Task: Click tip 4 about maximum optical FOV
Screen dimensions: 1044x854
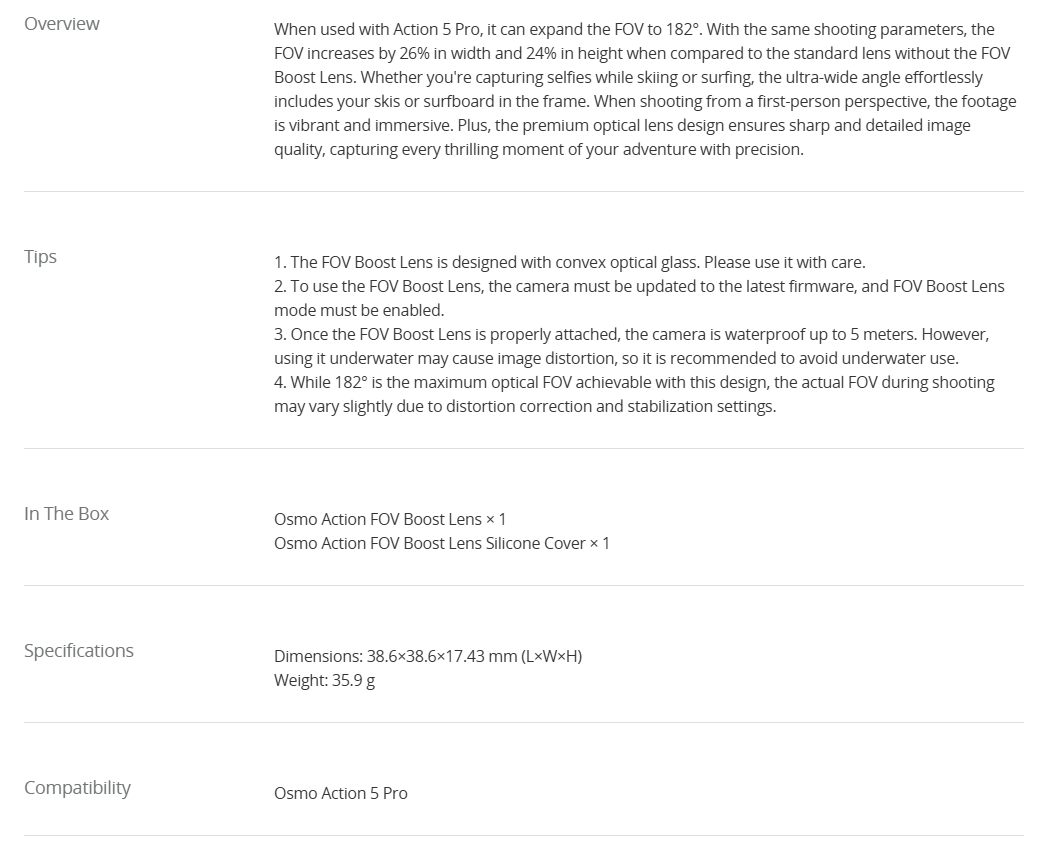Action: tap(635, 394)
